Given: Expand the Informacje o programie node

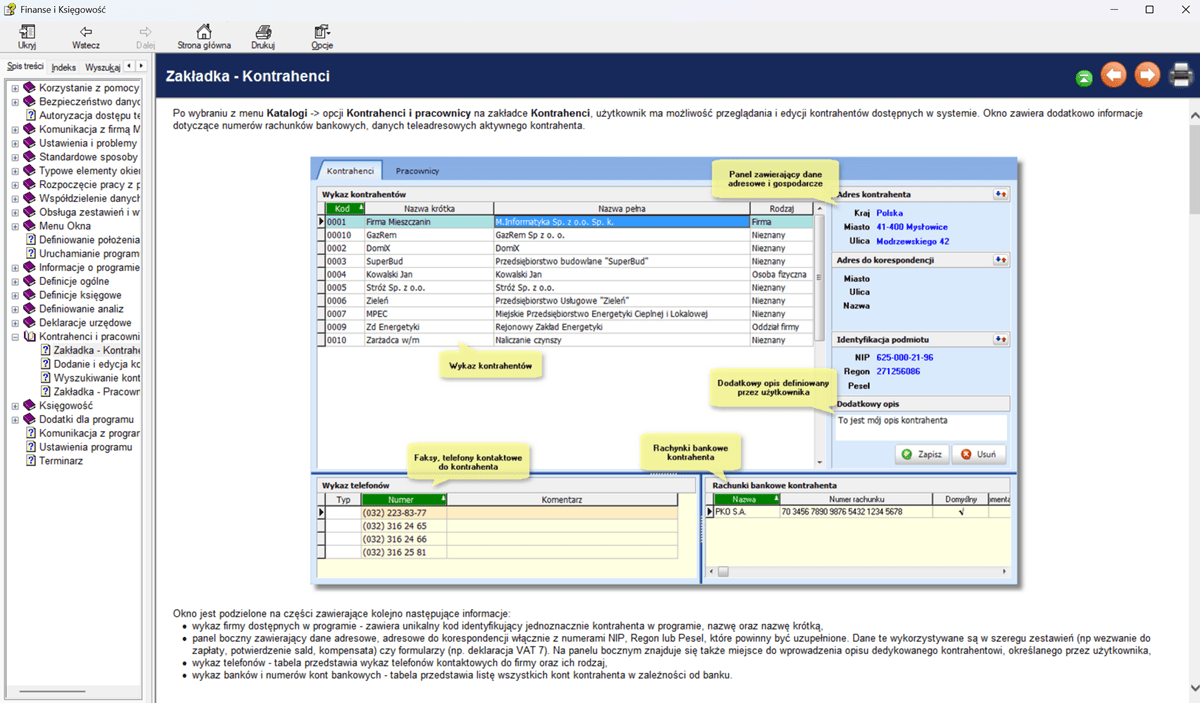Looking at the screenshot, I should [x=15, y=268].
